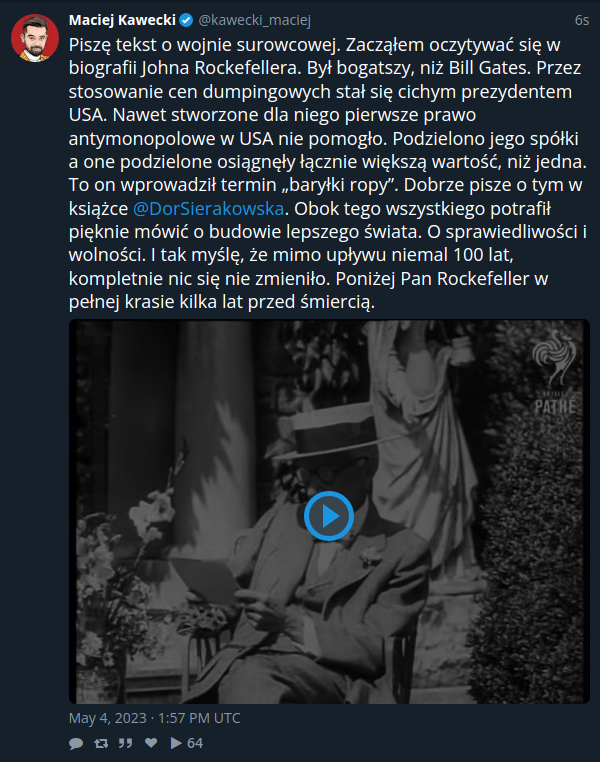600x762 pixels.
Task: Click the retweet arrows icon
Action: [x=101, y=743]
